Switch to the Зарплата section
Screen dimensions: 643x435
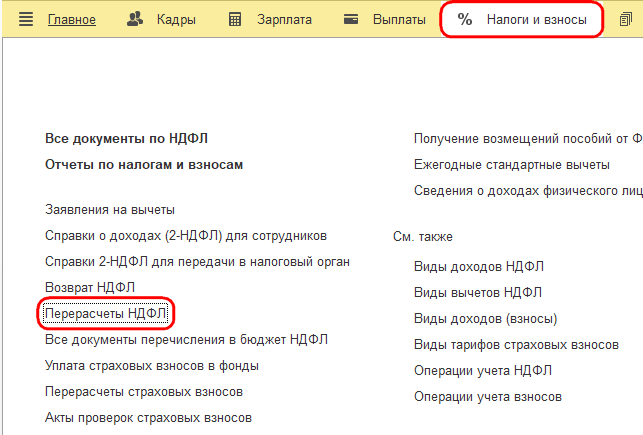285,20
